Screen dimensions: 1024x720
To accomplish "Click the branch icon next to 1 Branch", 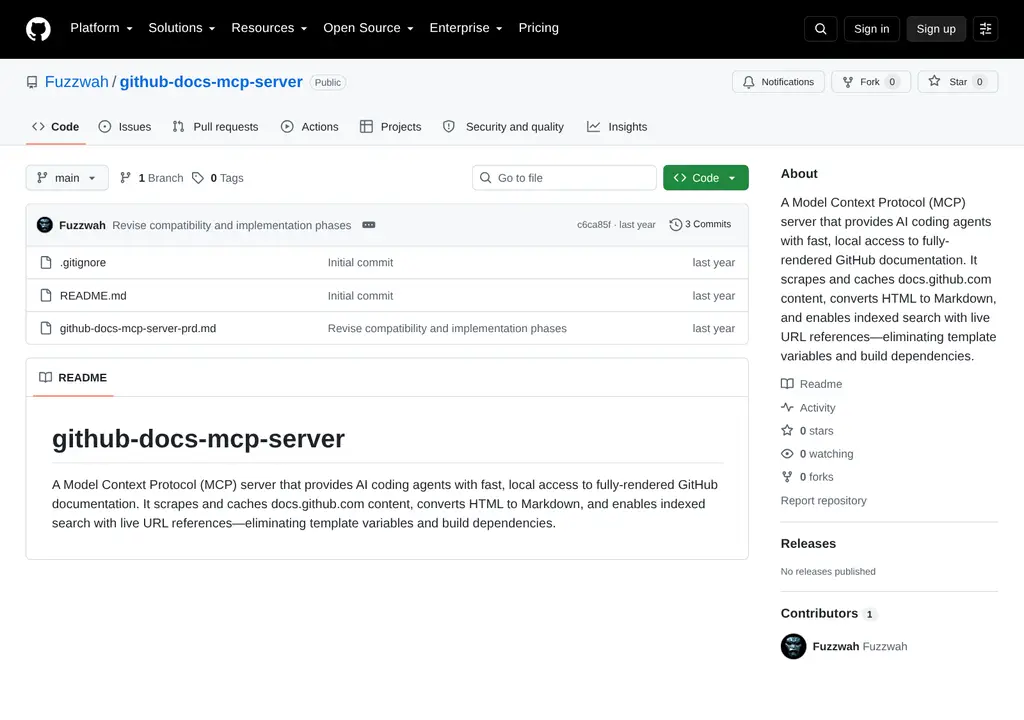I will tap(125, 178).
